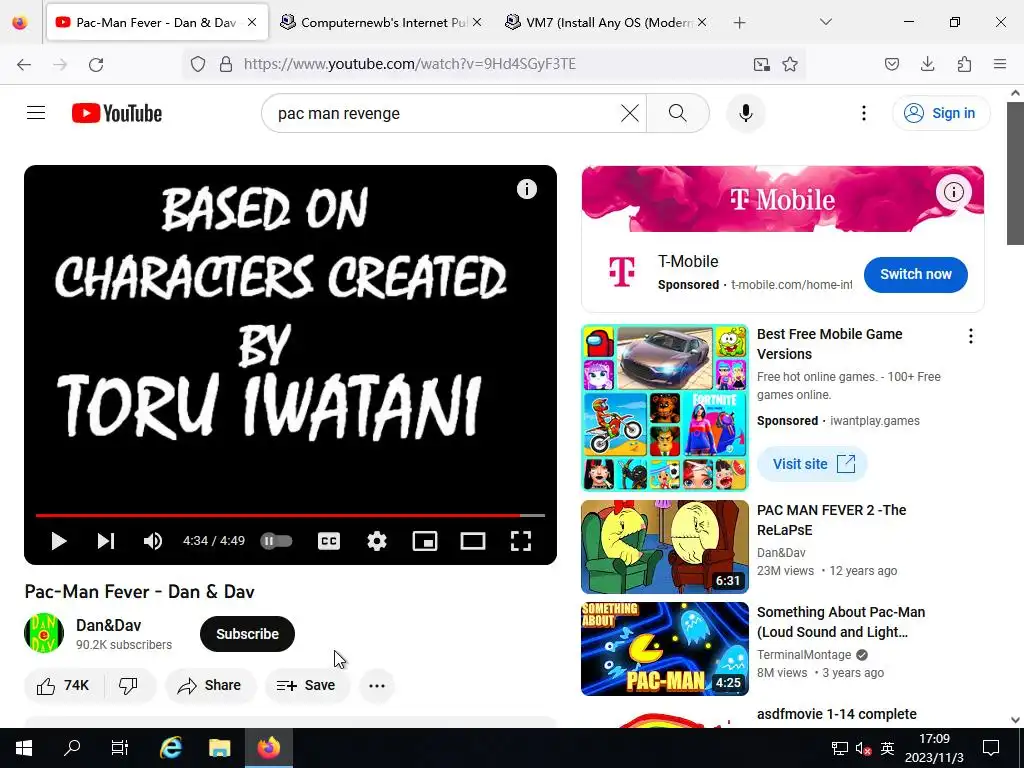Clear the search box text
The image size is (1024, 768).
(630, 113)
